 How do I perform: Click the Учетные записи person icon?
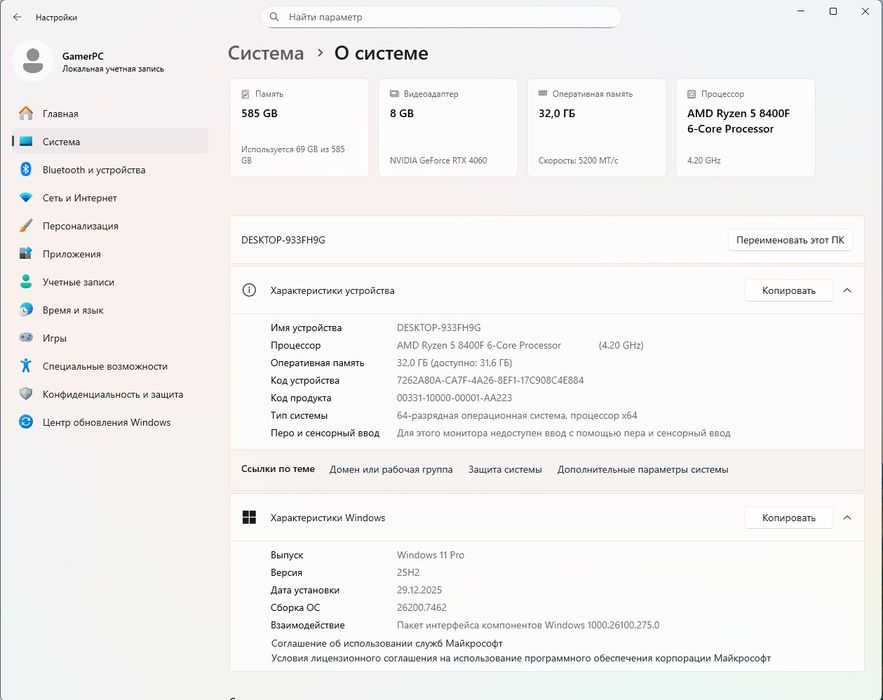tap(26, 282)
